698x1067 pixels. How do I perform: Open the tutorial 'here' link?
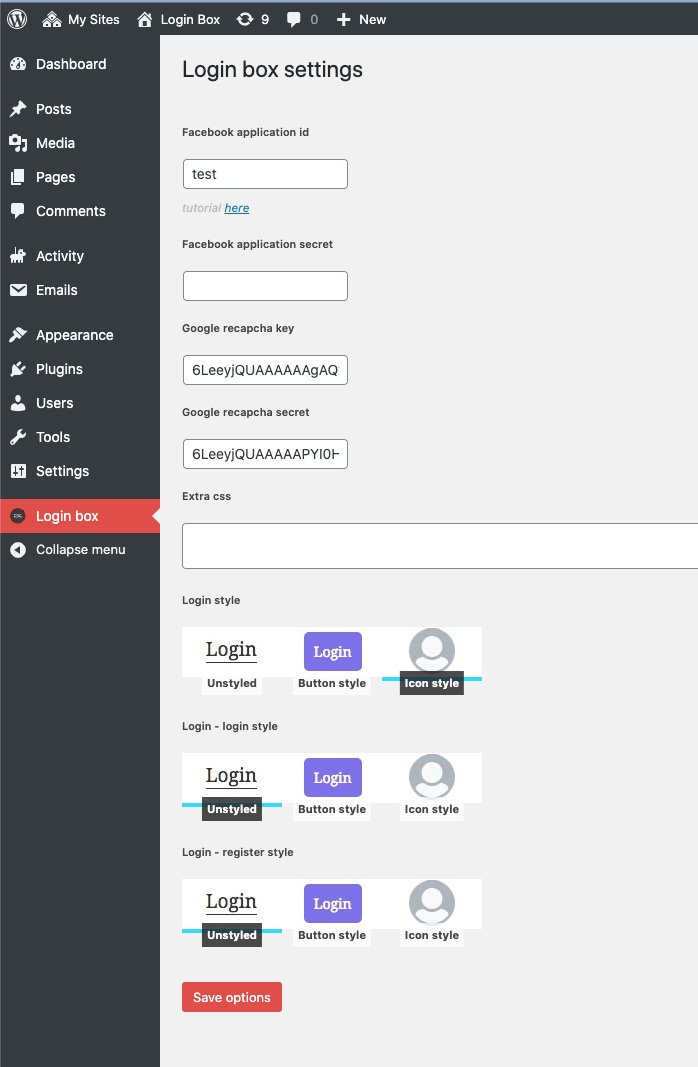(237, 208)
